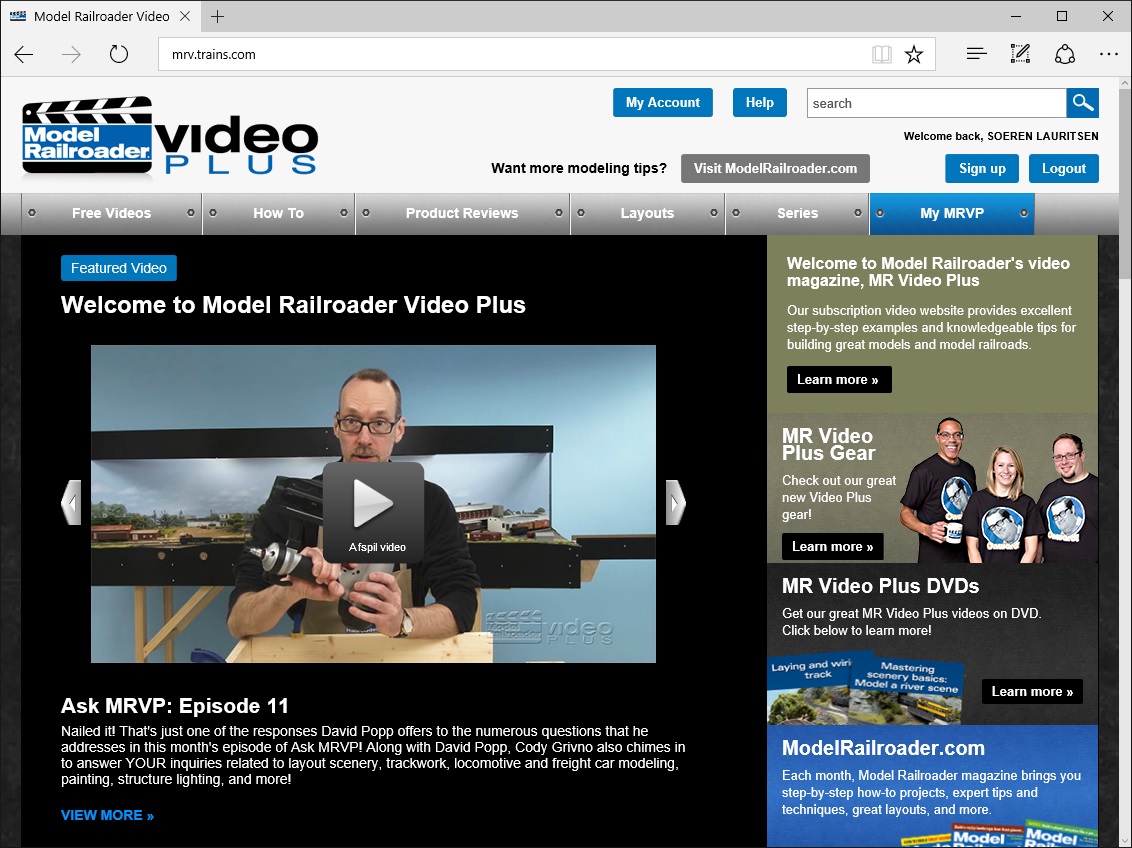
Task: Click the VIEW MORE link
Action: [x=107, y=815]
